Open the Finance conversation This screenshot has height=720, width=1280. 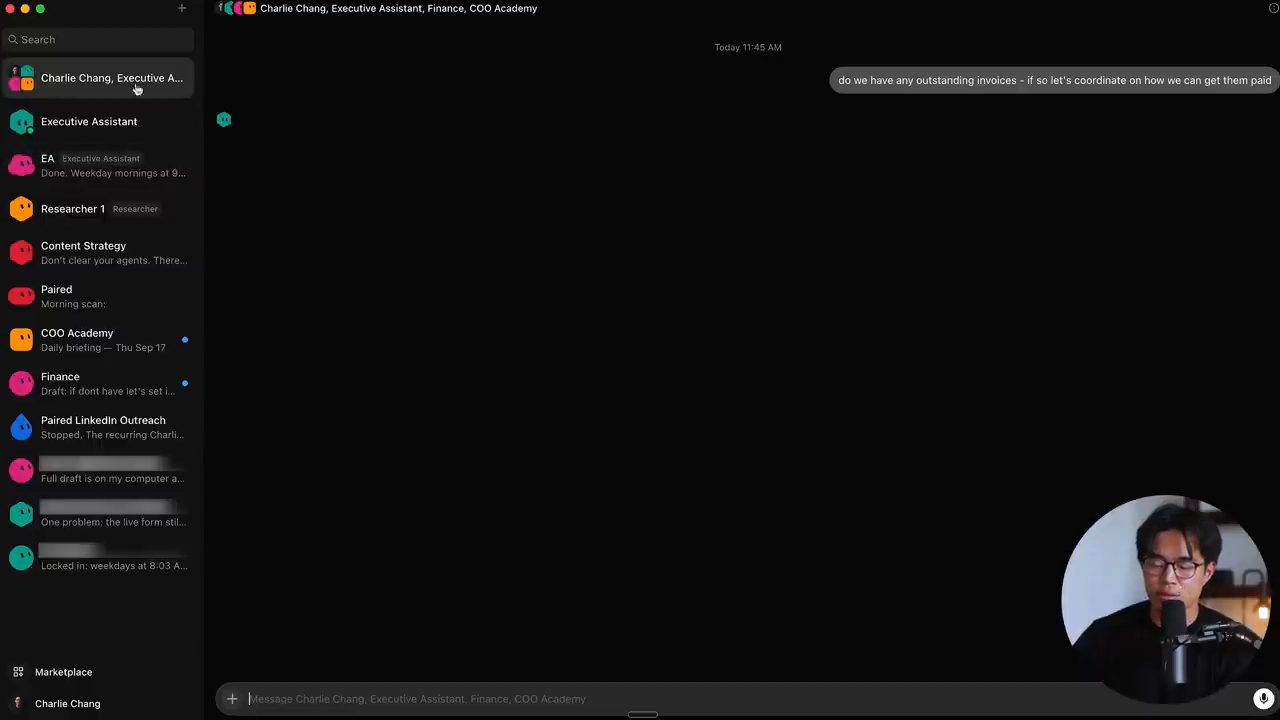click(x=98, y=384)
